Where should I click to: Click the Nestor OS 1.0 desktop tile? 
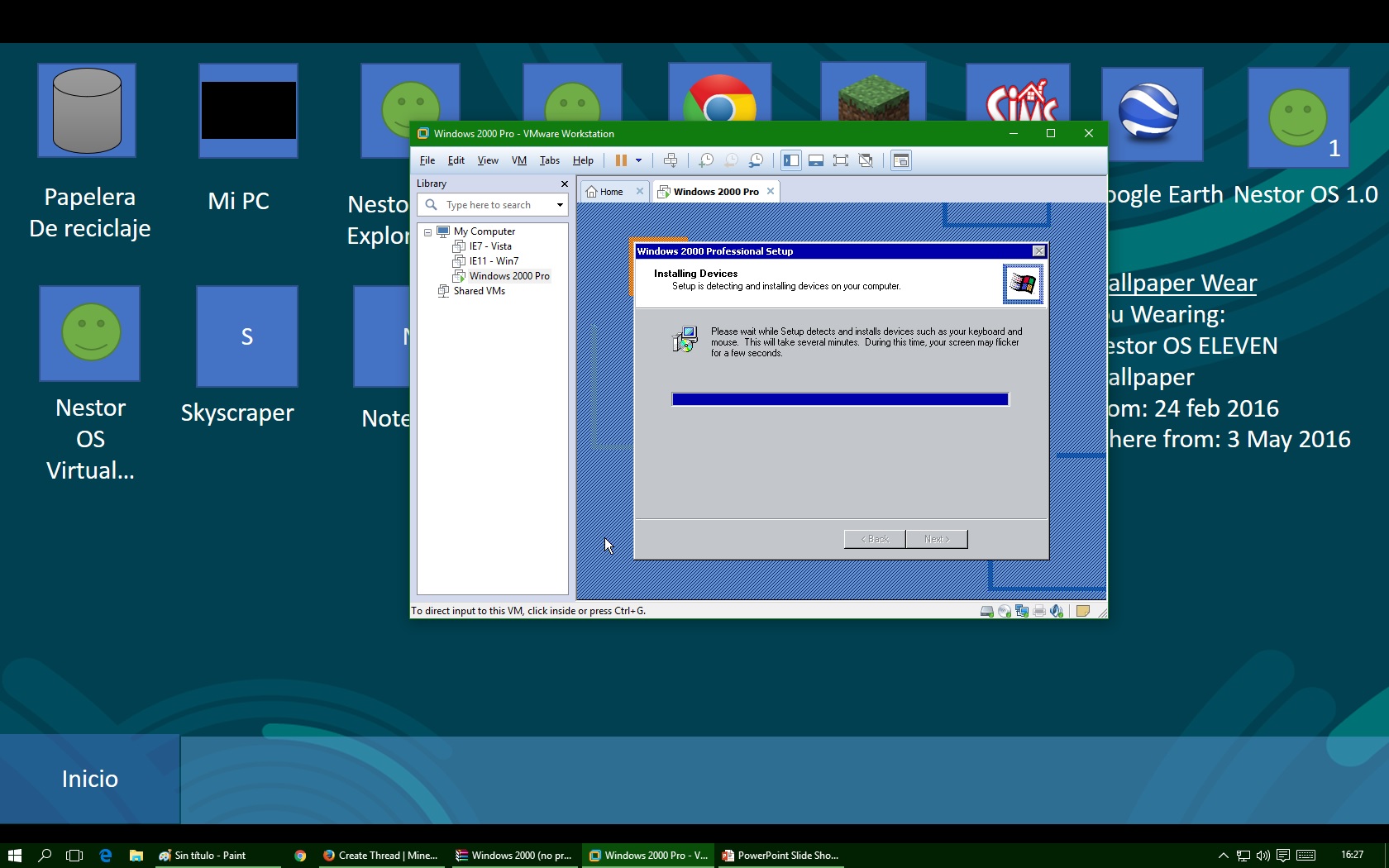[x=1299, y=117]
